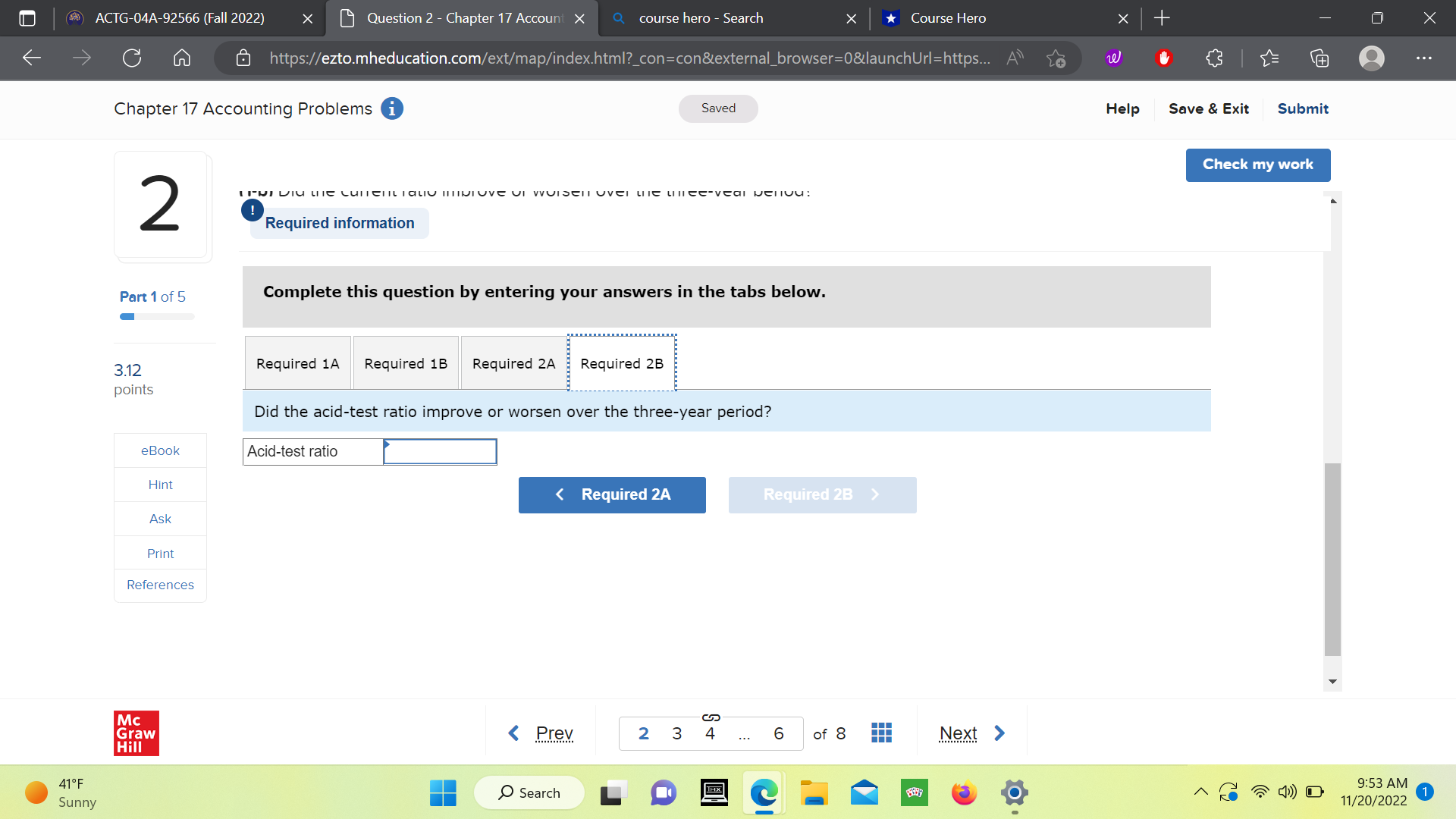
Task: Open the eBook link in sidebar
Action: click(x=160, y=450)
